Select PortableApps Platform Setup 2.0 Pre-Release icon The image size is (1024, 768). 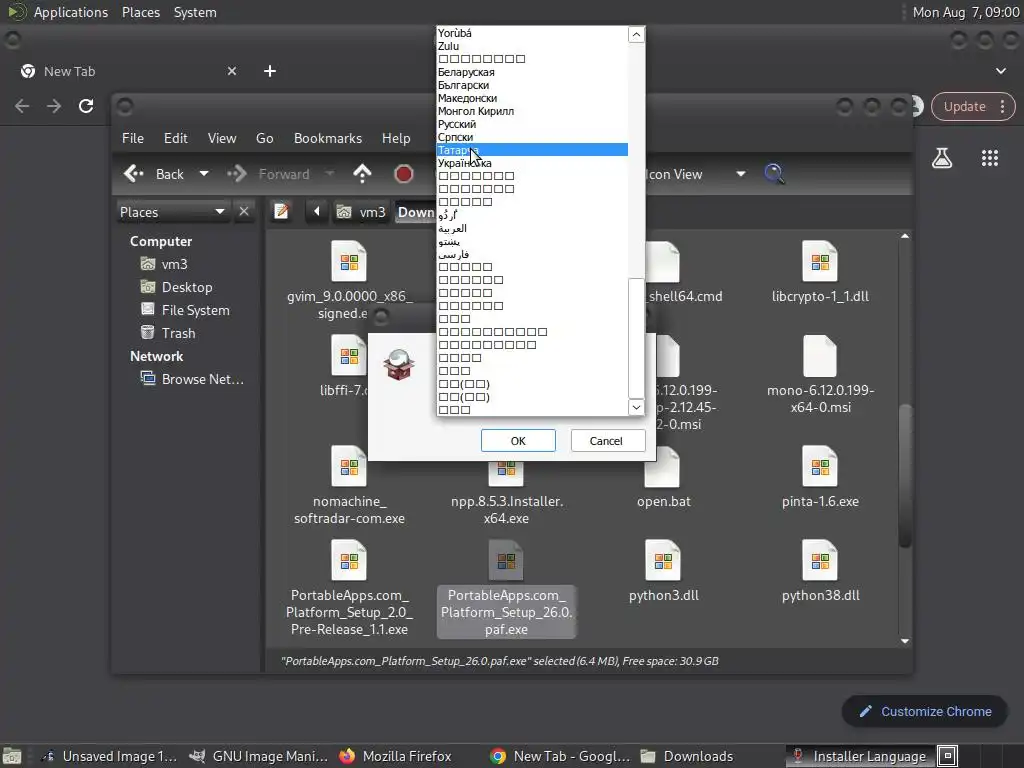349,560
